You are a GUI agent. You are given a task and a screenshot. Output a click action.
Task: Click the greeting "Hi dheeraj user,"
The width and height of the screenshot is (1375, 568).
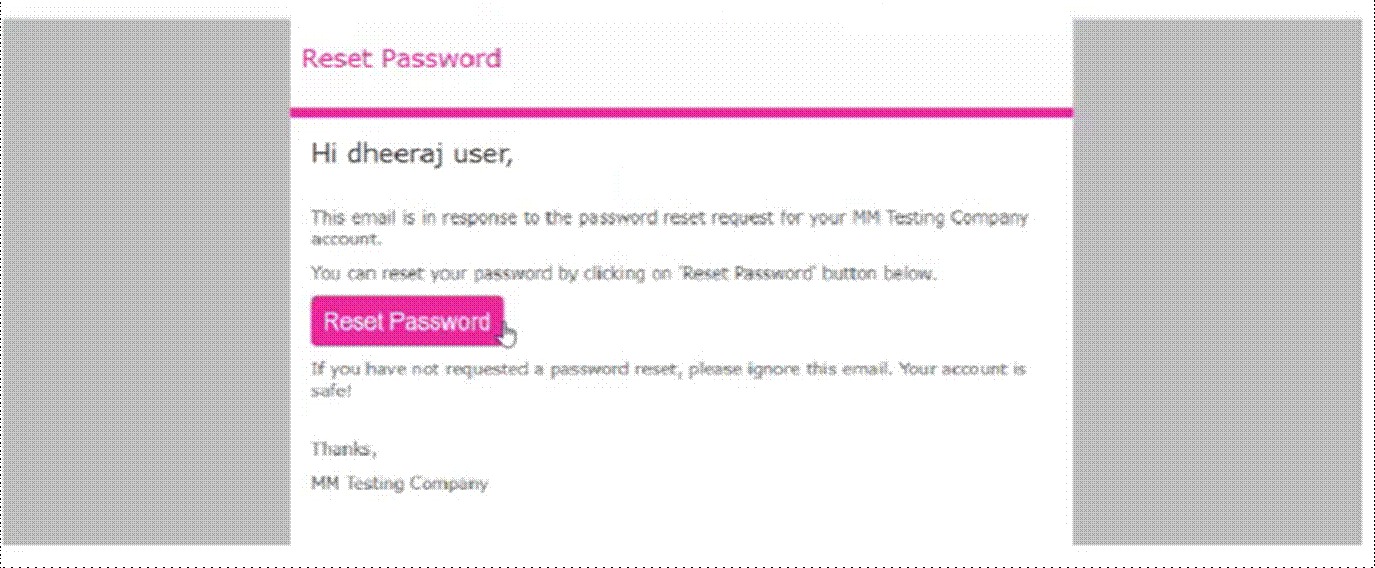click(x=411, y=153)
